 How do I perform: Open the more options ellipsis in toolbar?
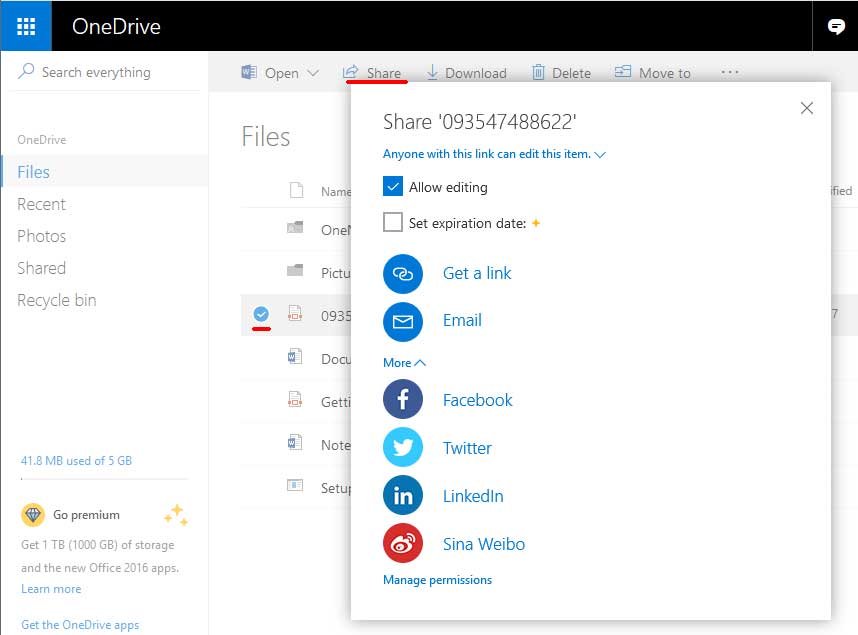730,72
